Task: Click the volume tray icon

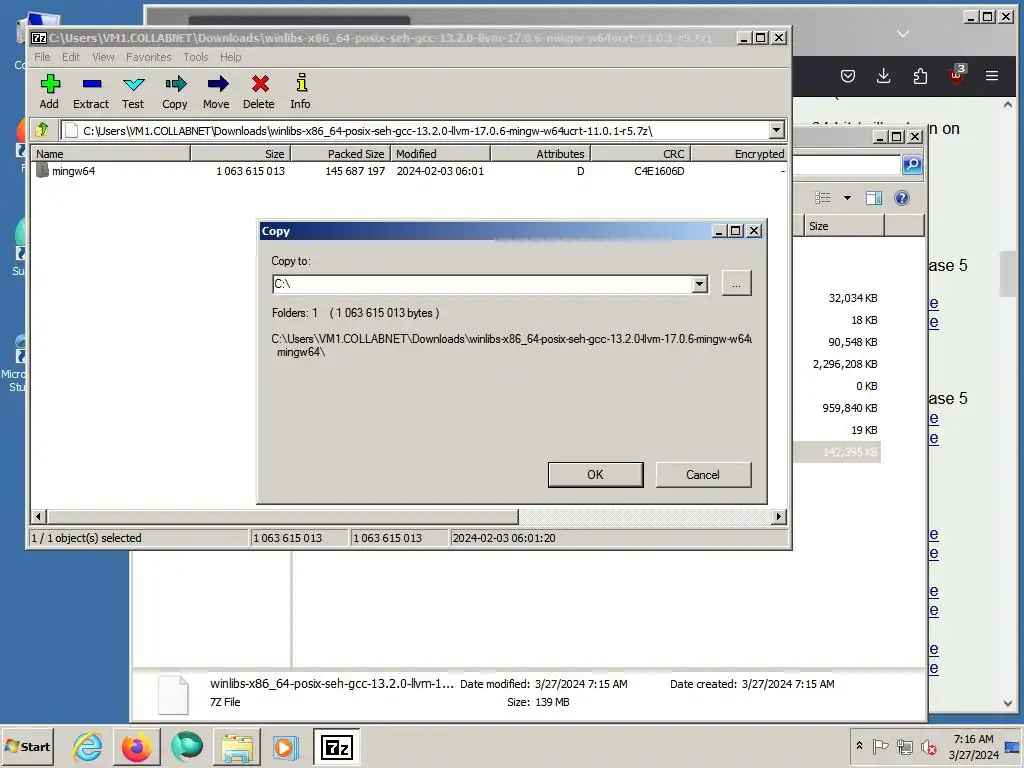Action: [928, 746]
